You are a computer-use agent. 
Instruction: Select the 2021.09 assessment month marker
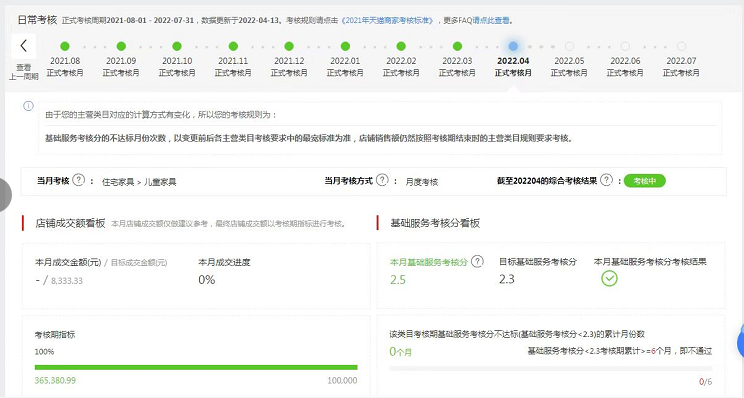click(x=121, y=46)
